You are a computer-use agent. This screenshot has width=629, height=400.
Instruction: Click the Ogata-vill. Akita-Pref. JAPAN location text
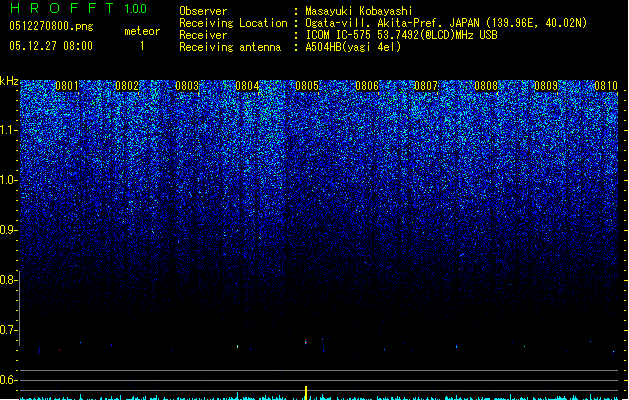click(446, 23)
